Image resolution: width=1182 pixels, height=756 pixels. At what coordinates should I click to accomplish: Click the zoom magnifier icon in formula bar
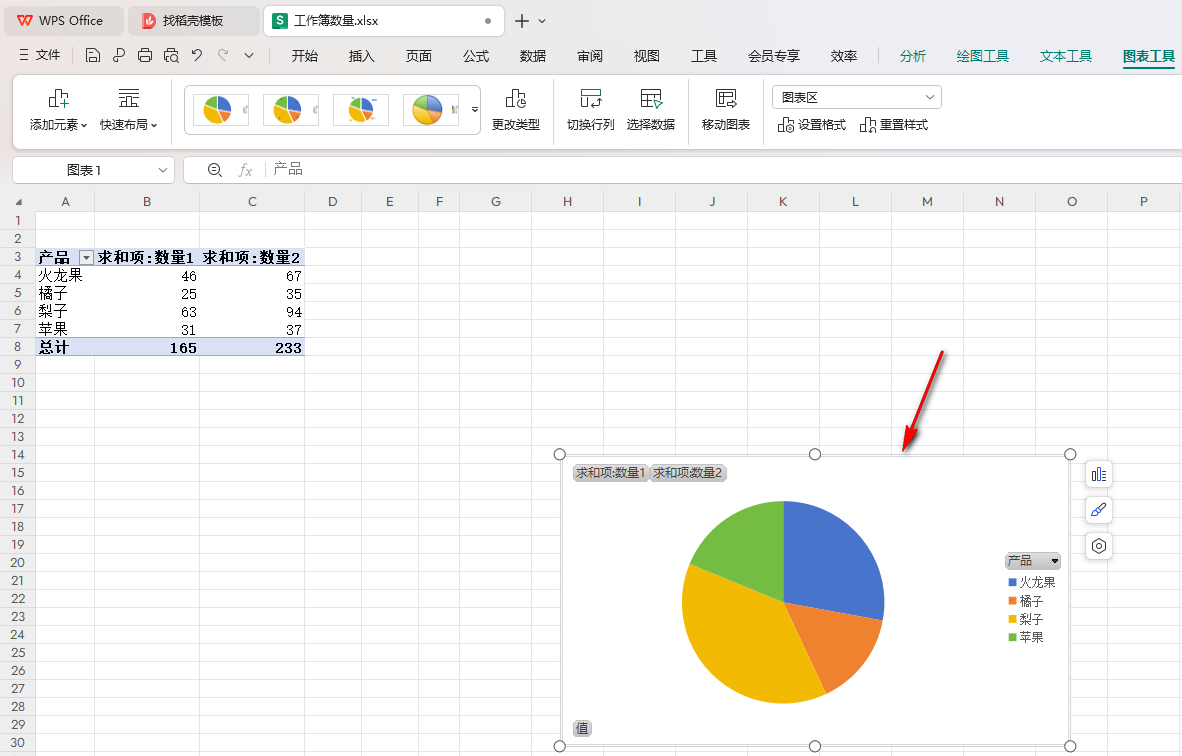(x=215, y=170)
